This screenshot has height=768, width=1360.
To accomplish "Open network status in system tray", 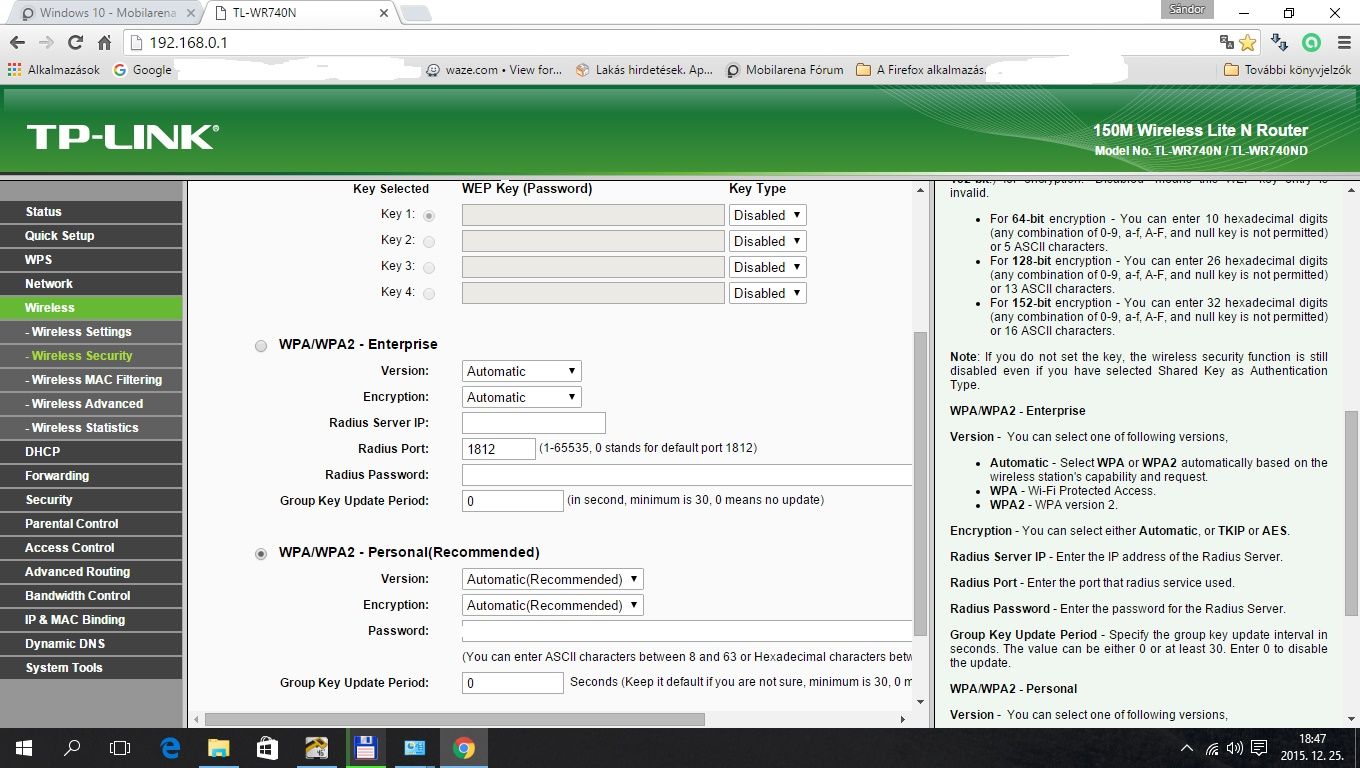I will pos(1212,748).
